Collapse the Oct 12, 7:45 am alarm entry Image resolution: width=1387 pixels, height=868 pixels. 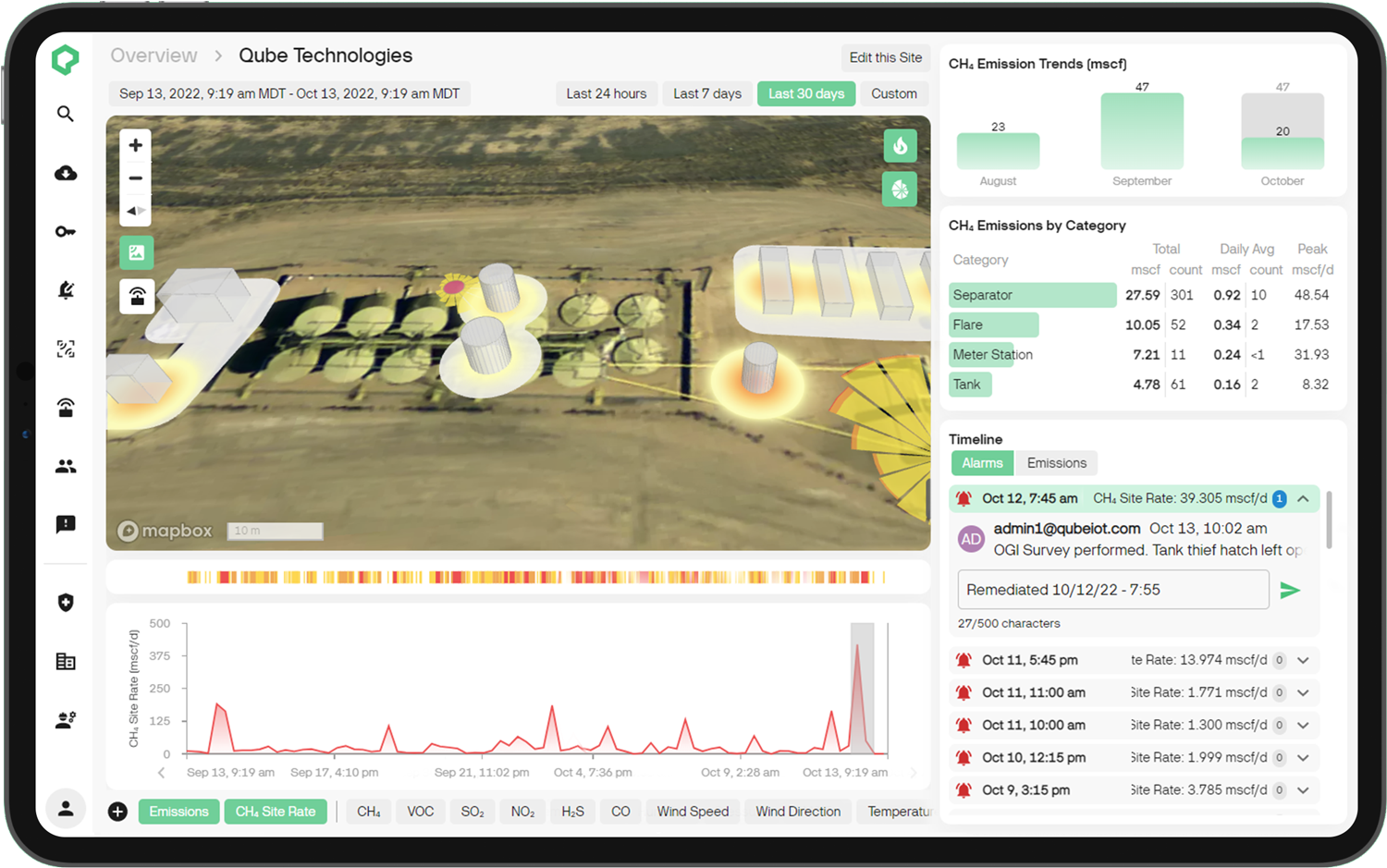tap(1305, 498)
